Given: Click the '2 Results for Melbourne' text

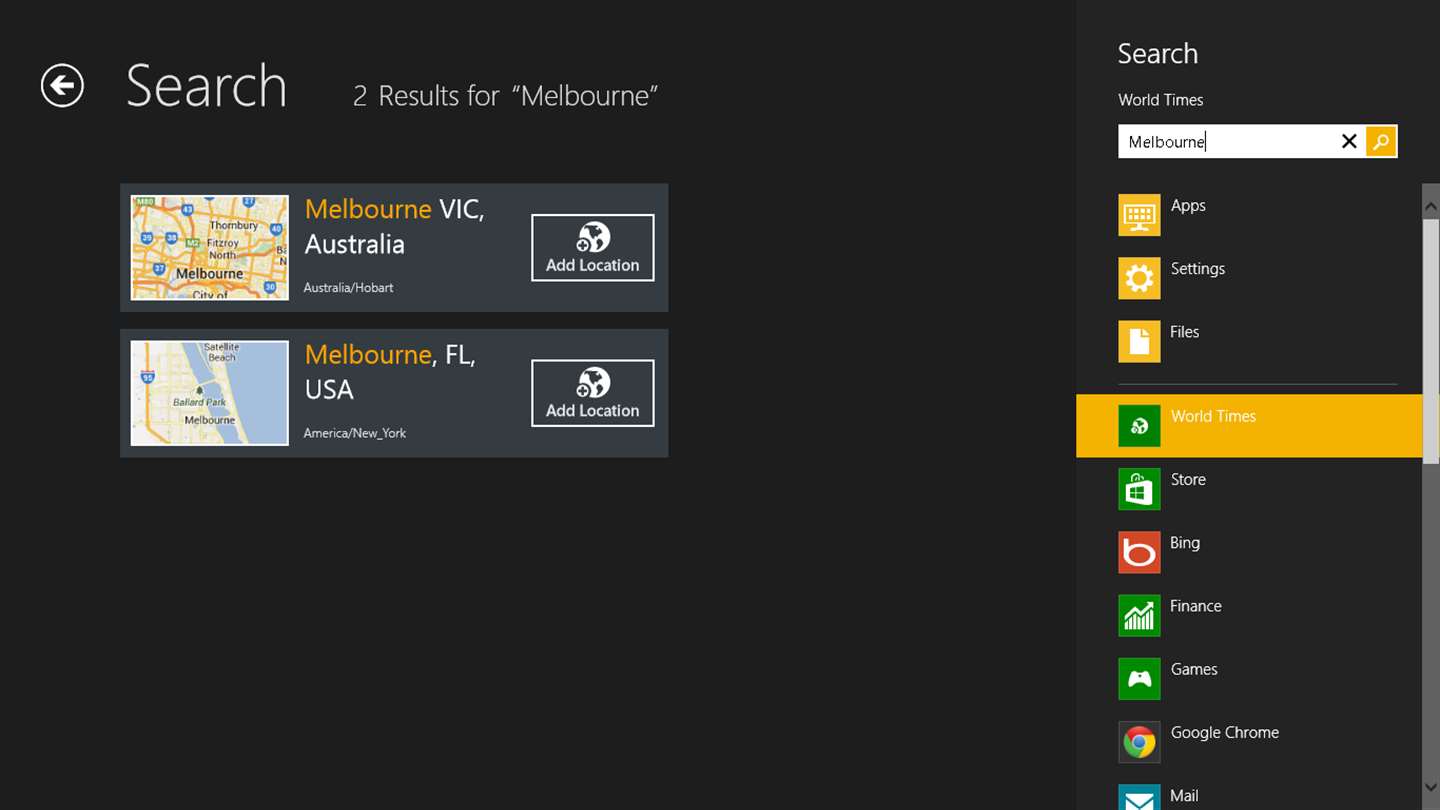Looking at the screenshot, I should click(505, 96).
